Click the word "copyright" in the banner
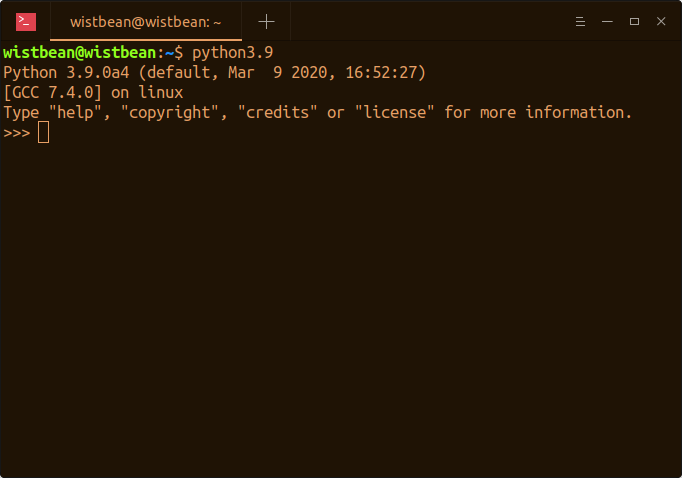Viewport: 682px width, 478px height. [x=170, y=113]
